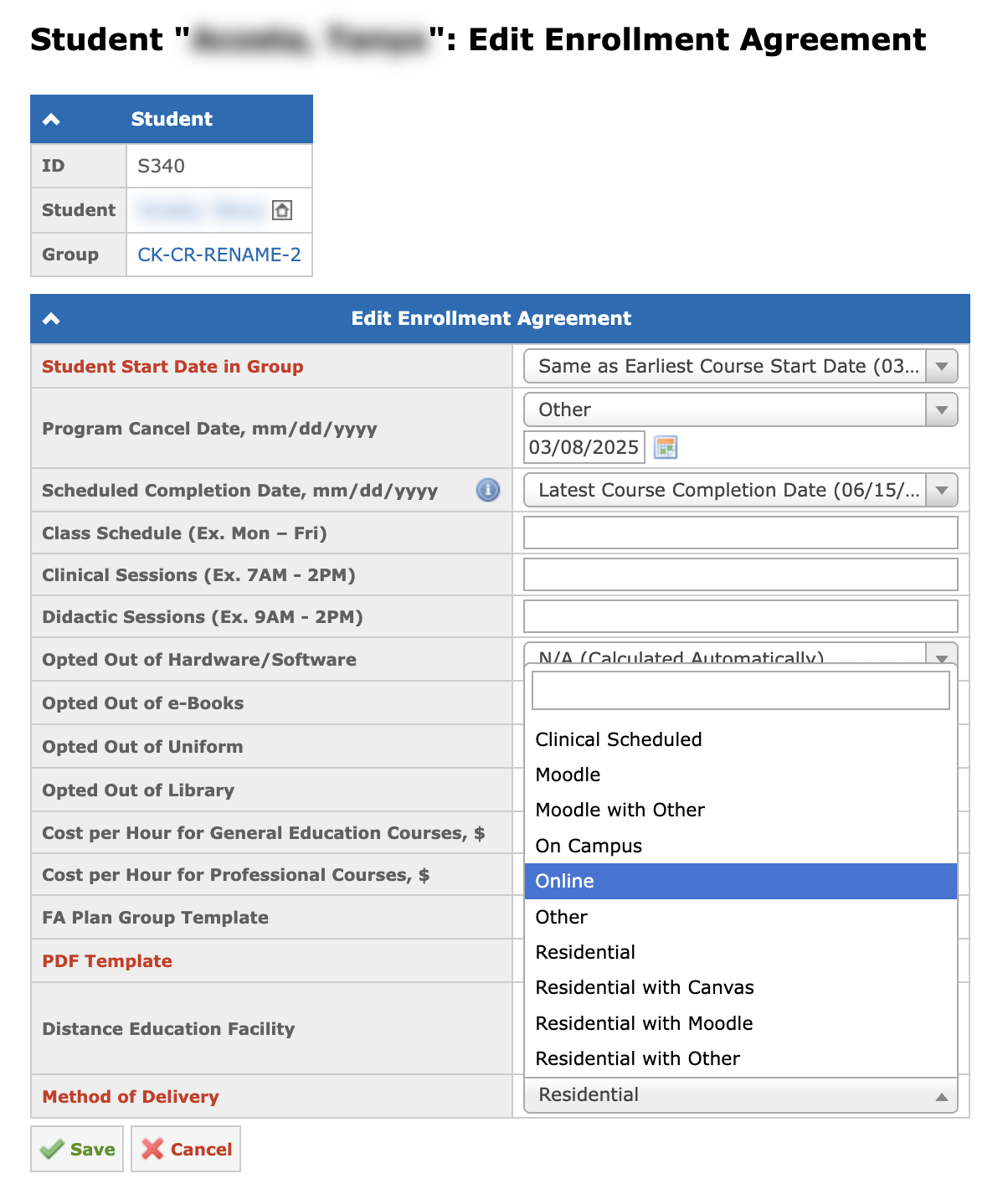The height and width of the screenshot is (1189, 1008).
Task: Edit the 03/08/2025 cancel date field
Action: pos(584,447)
